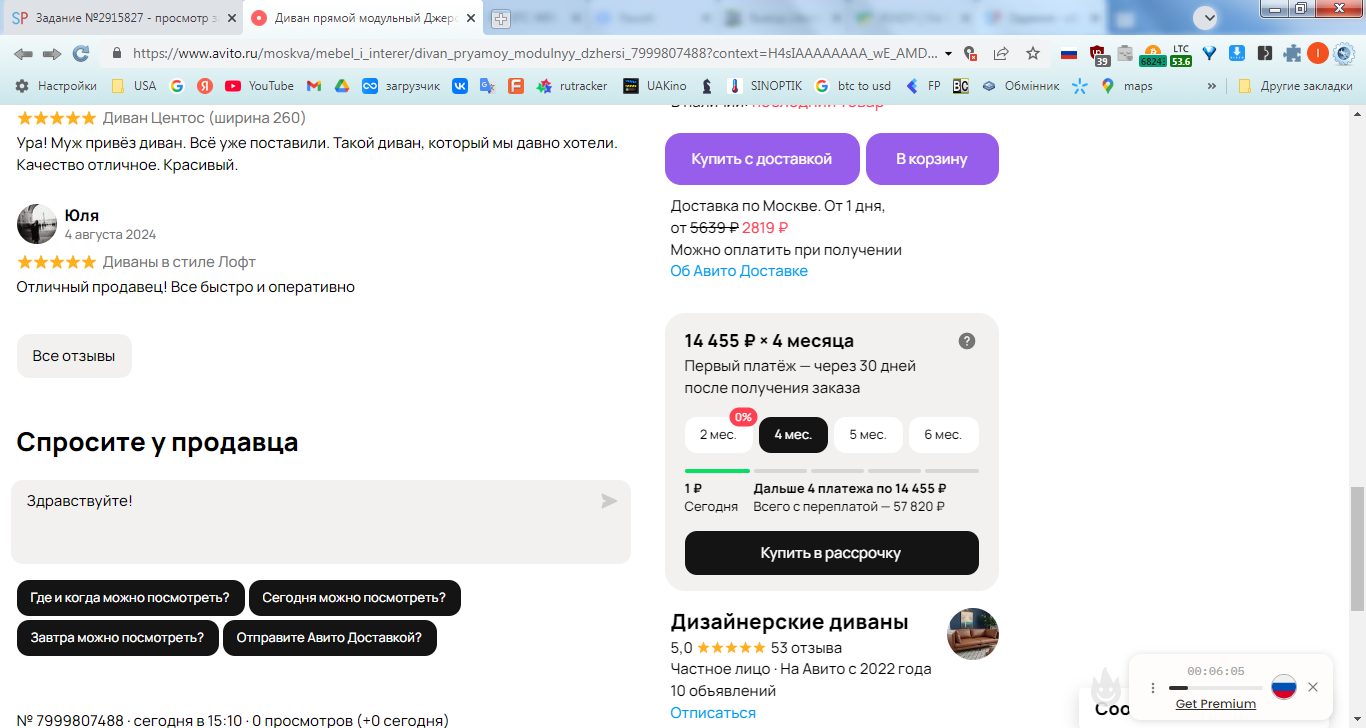1366x728 pixels.
Task: Choose 'Где и когда можно посмотреть?' quick question
Action: click(130, 598)
